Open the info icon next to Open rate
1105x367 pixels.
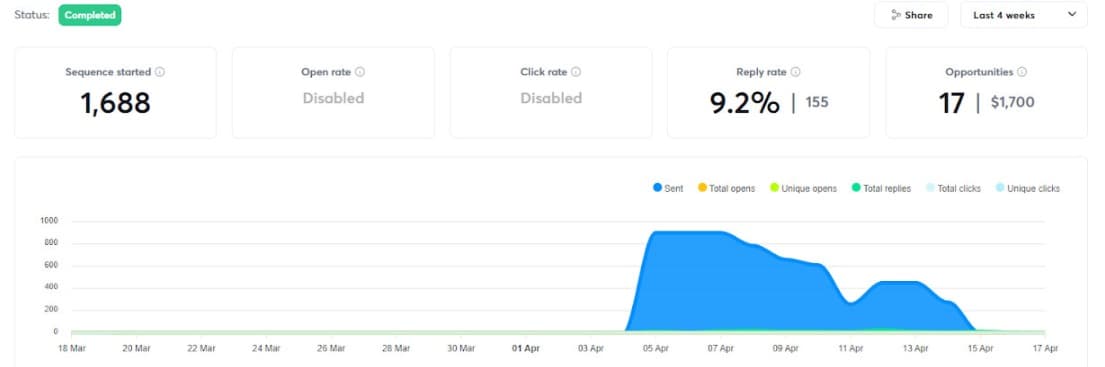coord(360,72)
